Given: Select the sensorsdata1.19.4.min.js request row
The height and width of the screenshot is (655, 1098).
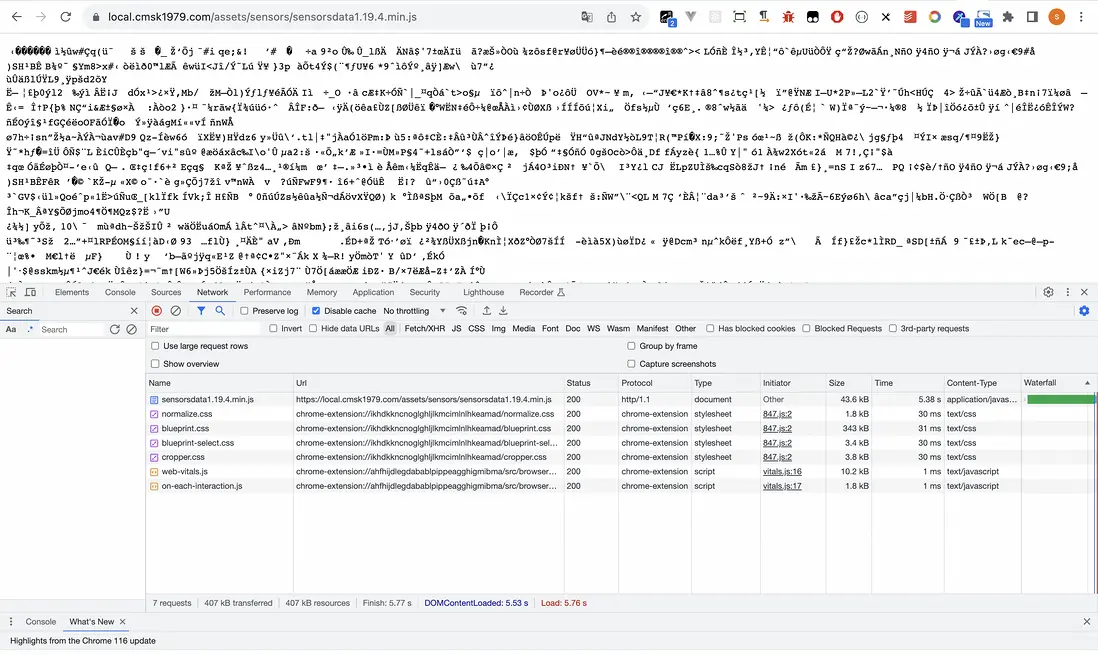Looking at the screenshot, I should point(620,399).
